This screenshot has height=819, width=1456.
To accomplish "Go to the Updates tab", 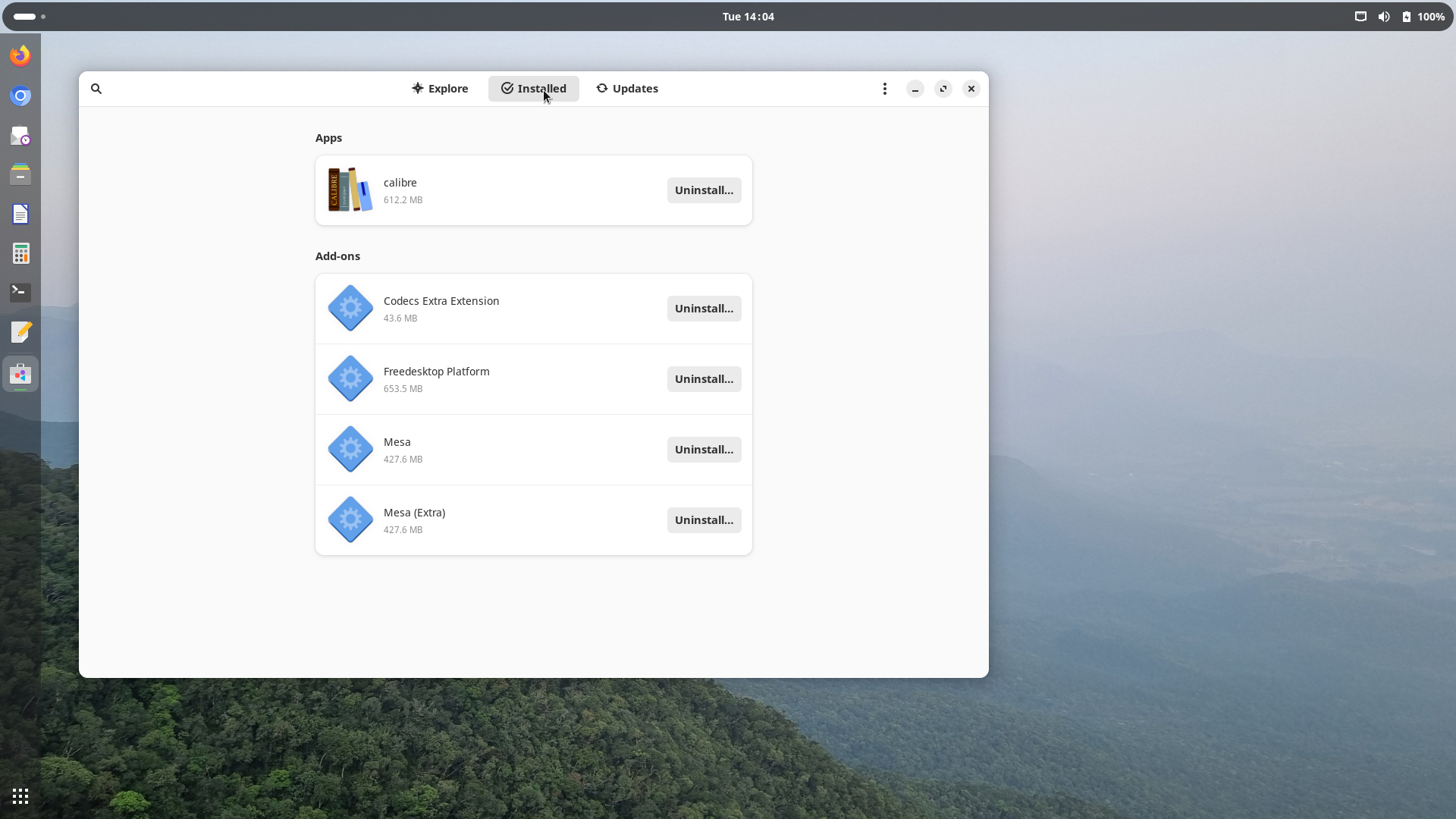I will (x=627, y=89).
